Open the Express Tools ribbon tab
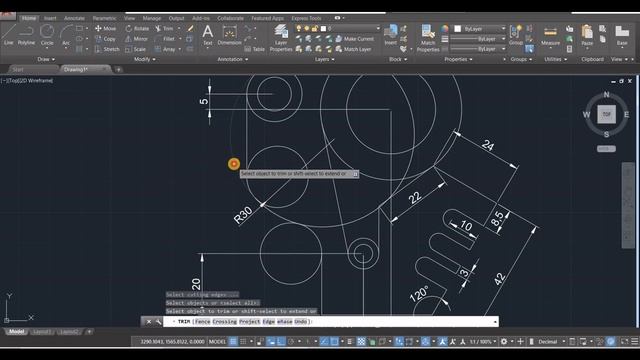 click(x=306, y=18)
